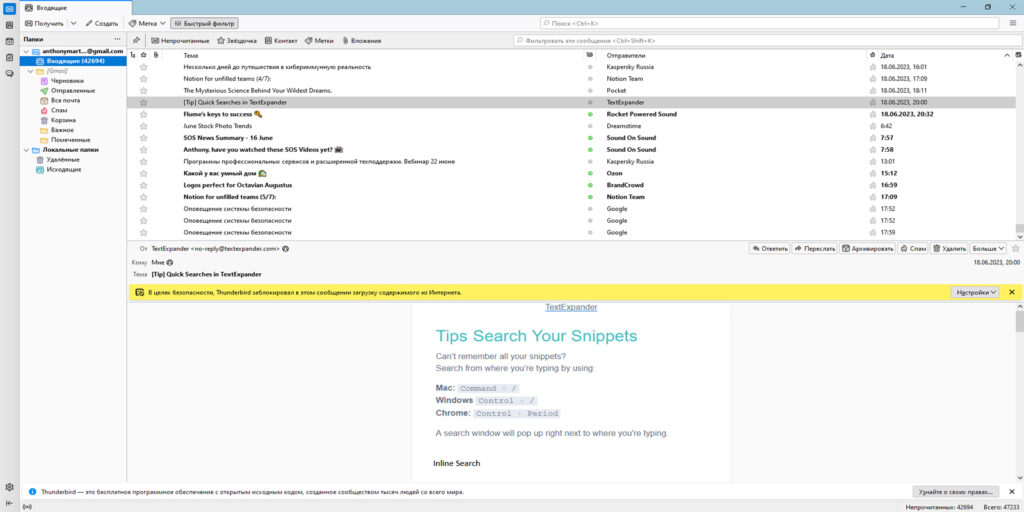The width and height of the screenshot is (1024, 512).
Task: Toggle the Quick Filter toolbar button
Action: click(x=204, y=23)
